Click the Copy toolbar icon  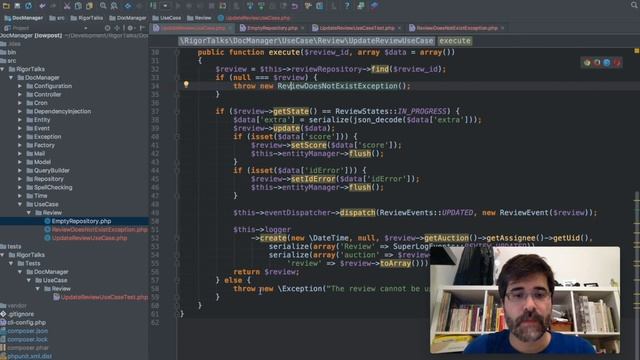pos(78,6)
